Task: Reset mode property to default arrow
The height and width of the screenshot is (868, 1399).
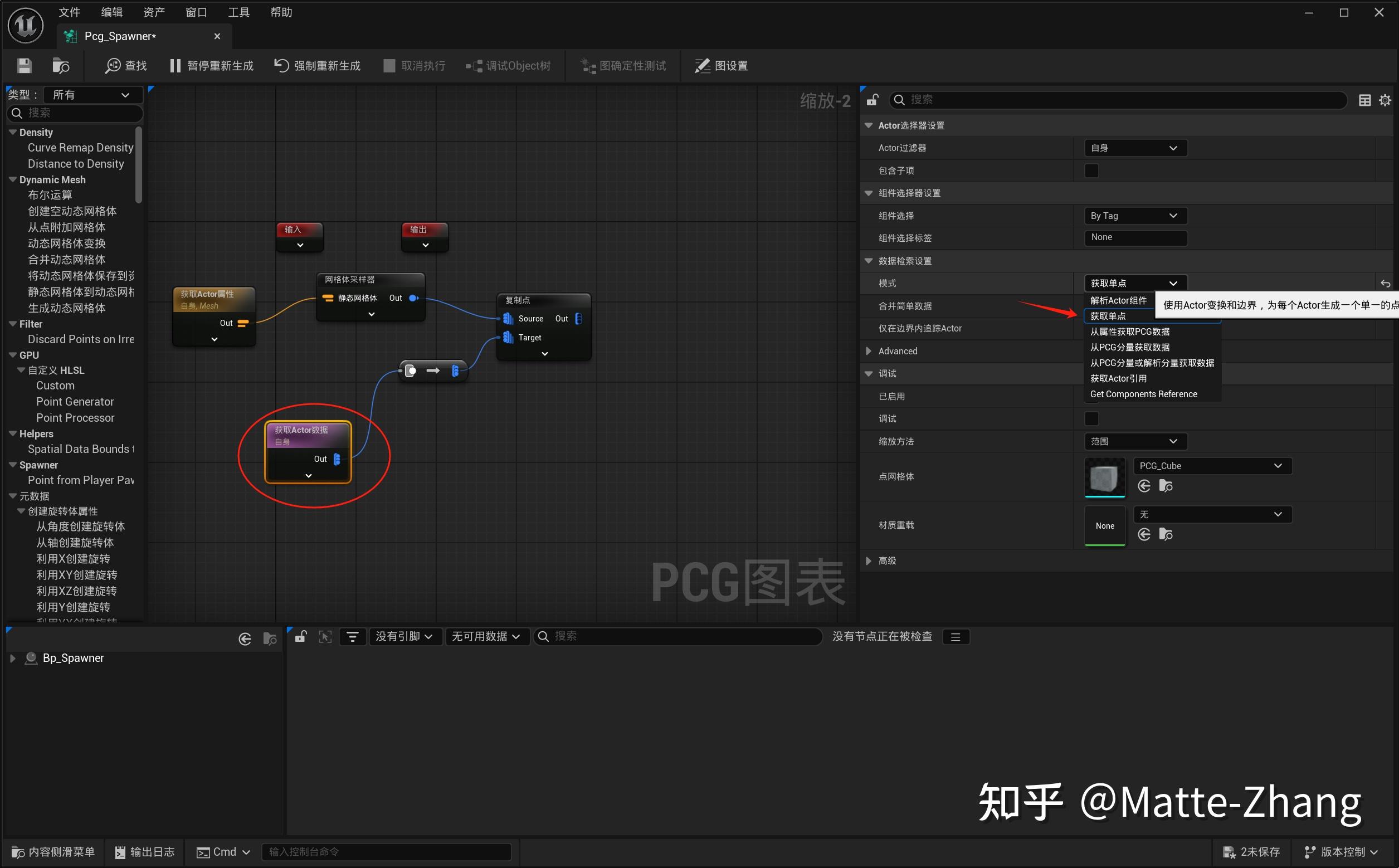Action: pyautogui.click(x=1385, y=284)
